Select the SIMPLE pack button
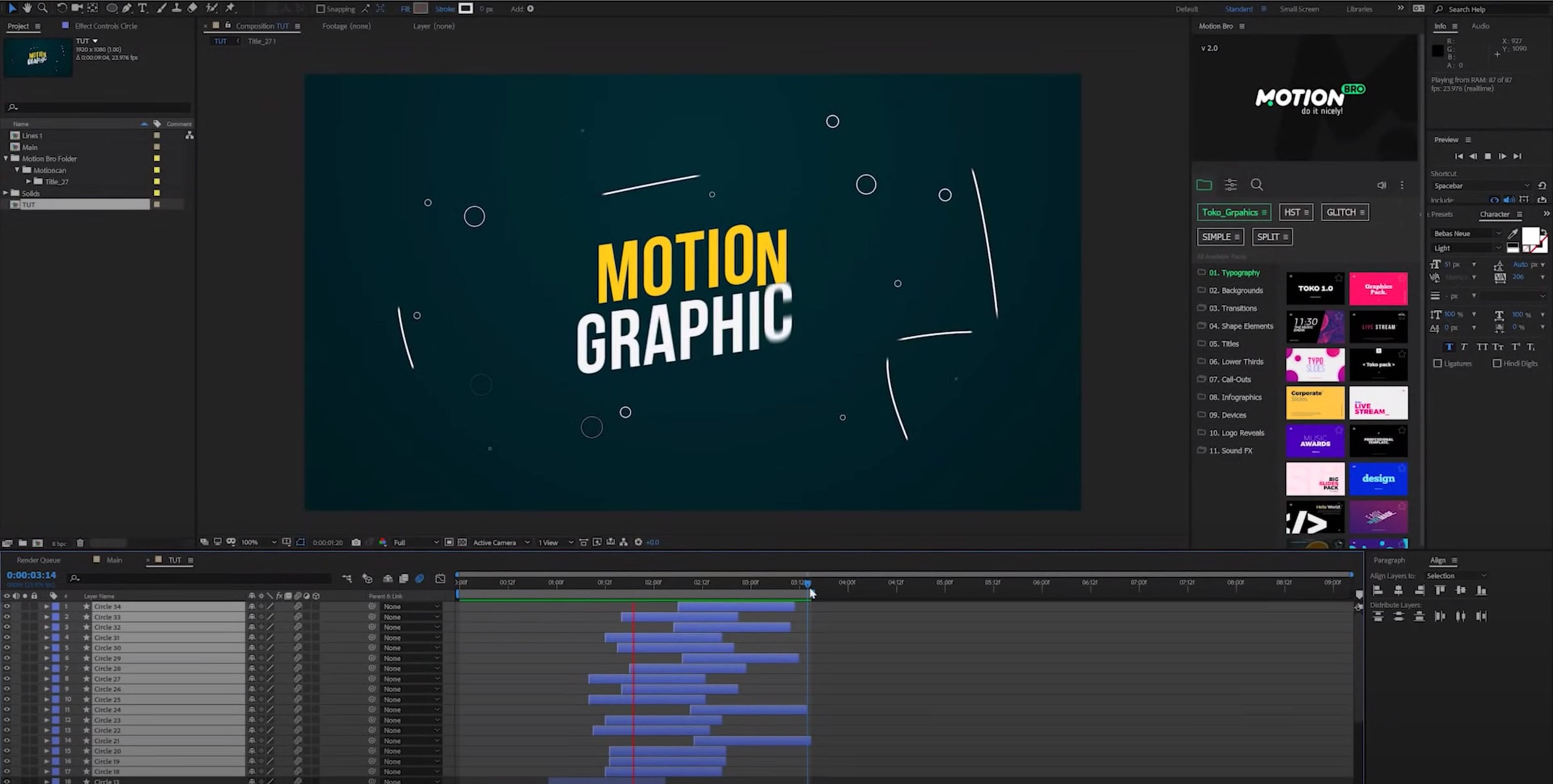Image resolution: width=1553 pixels, height=784 pixels. tap(1220, 237)
